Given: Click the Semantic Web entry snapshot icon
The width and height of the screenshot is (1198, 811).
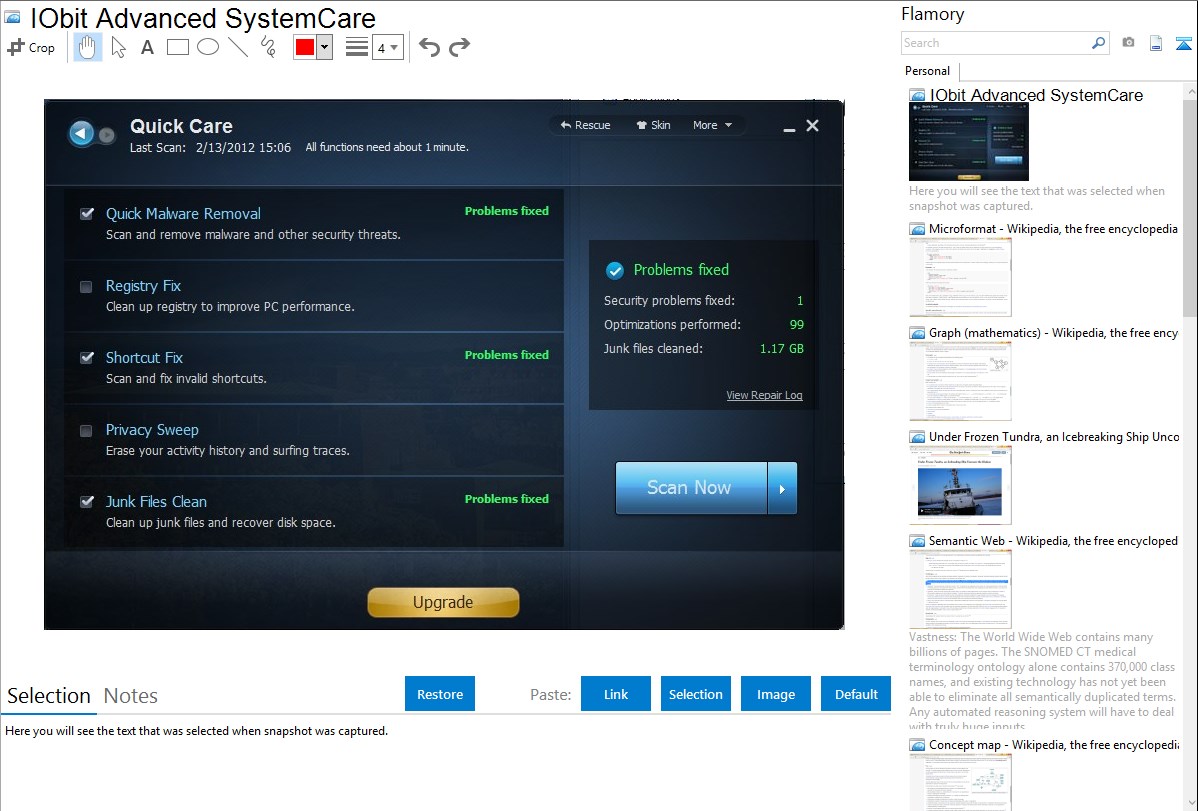Looking at the screenshot, I should coord(917,541).
